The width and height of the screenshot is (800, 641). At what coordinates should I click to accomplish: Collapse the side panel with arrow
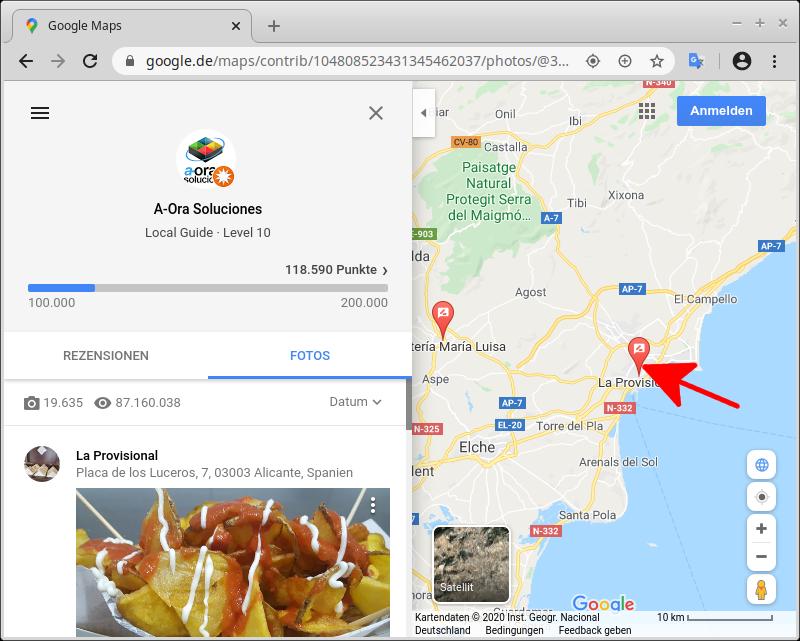(x=423, y=113)
